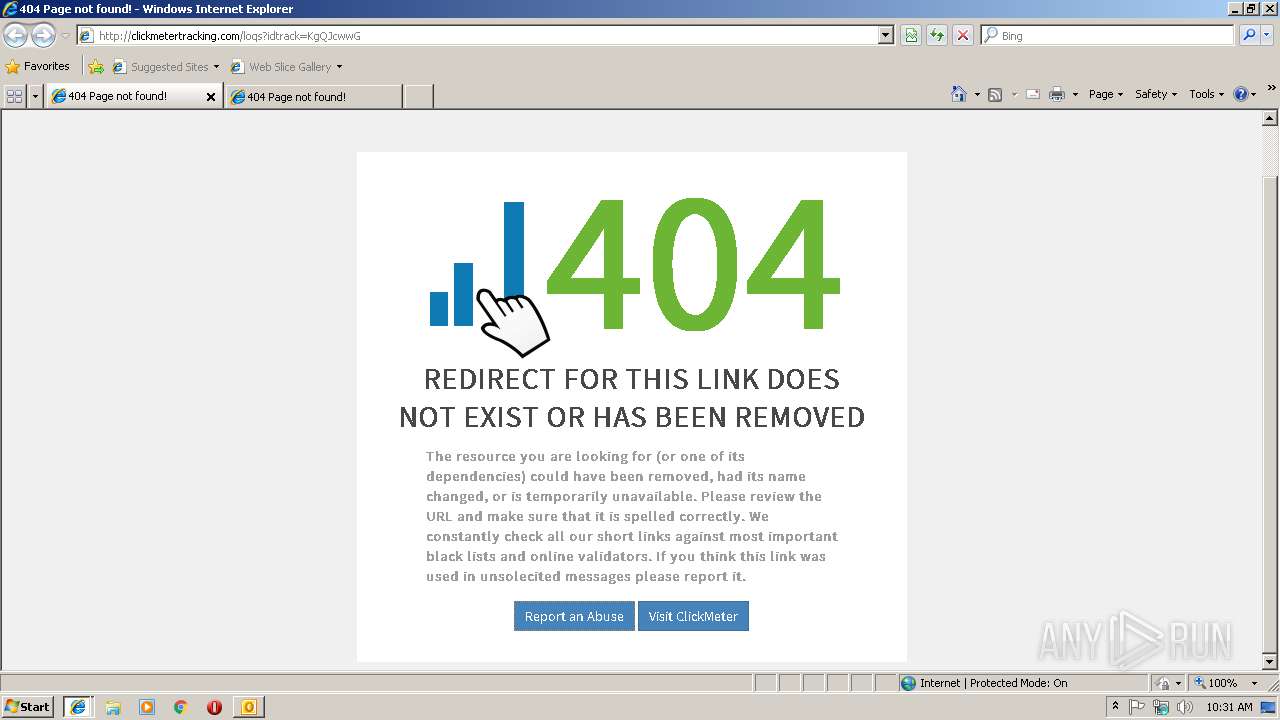Image resolution: width=1280 pixels, height=720 pixels.
Task: Switch to the second 404 Page not found tab
Action: coord(313,96)
